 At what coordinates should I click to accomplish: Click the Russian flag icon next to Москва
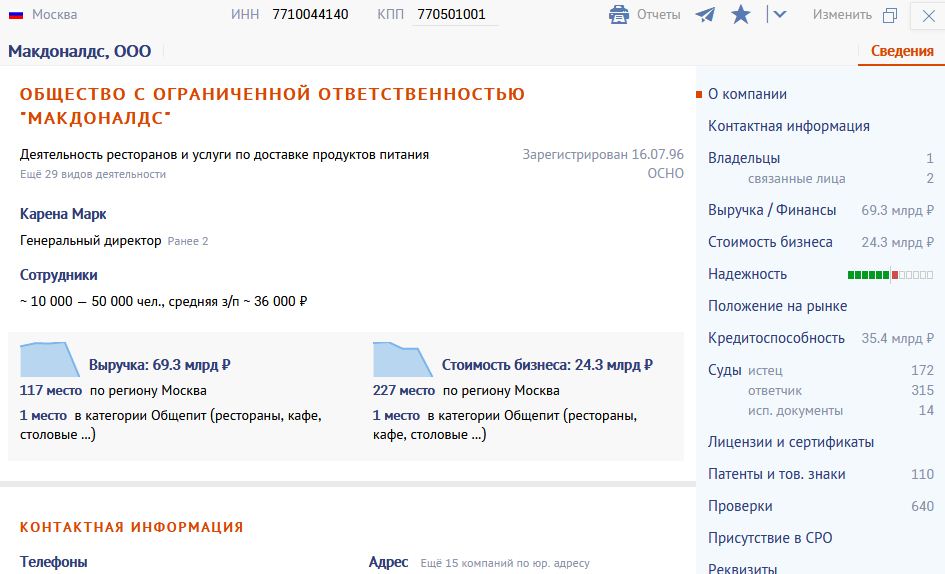(x=16, y=14)
